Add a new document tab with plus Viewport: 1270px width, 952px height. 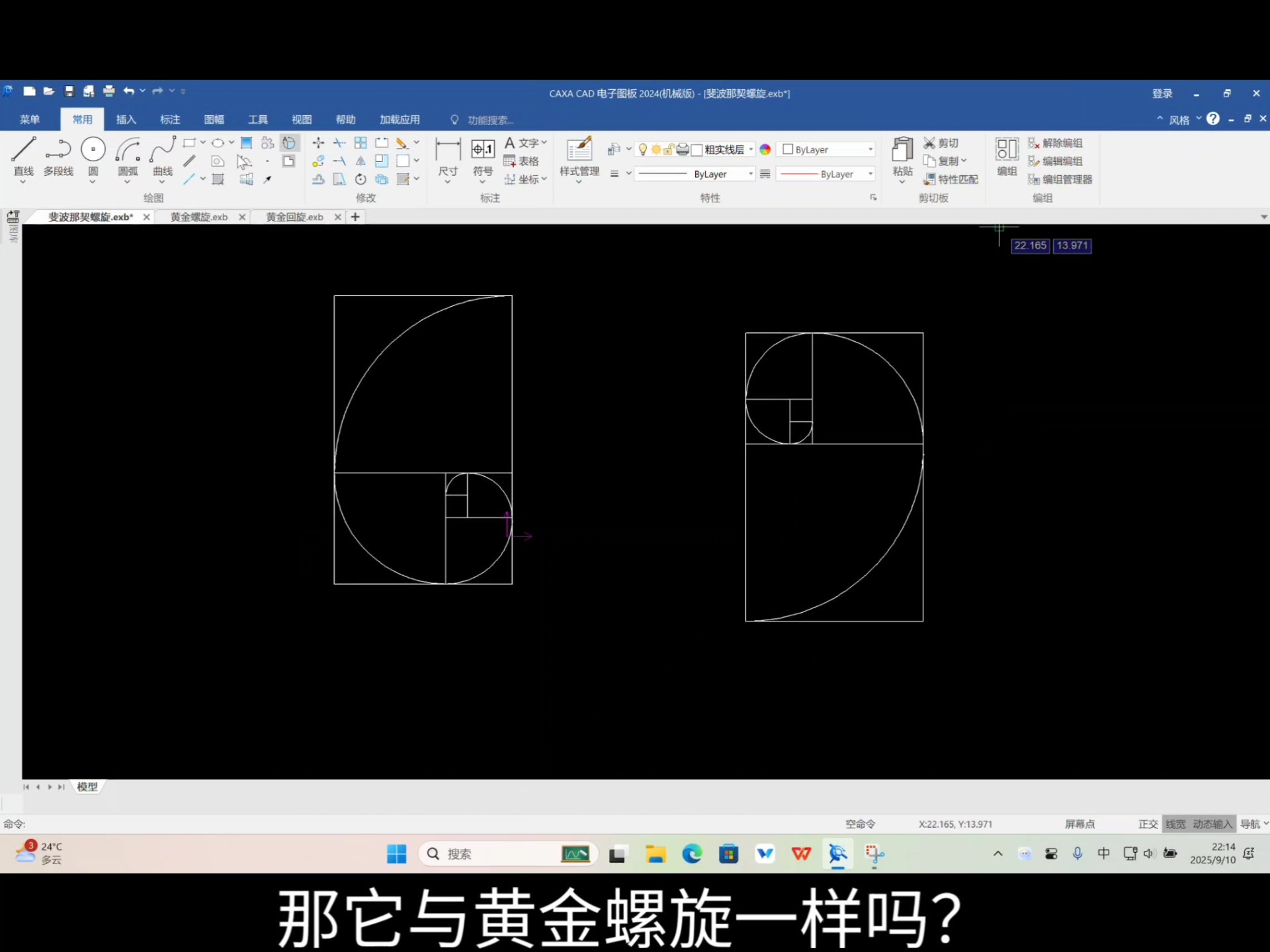[x=355, y=217]
